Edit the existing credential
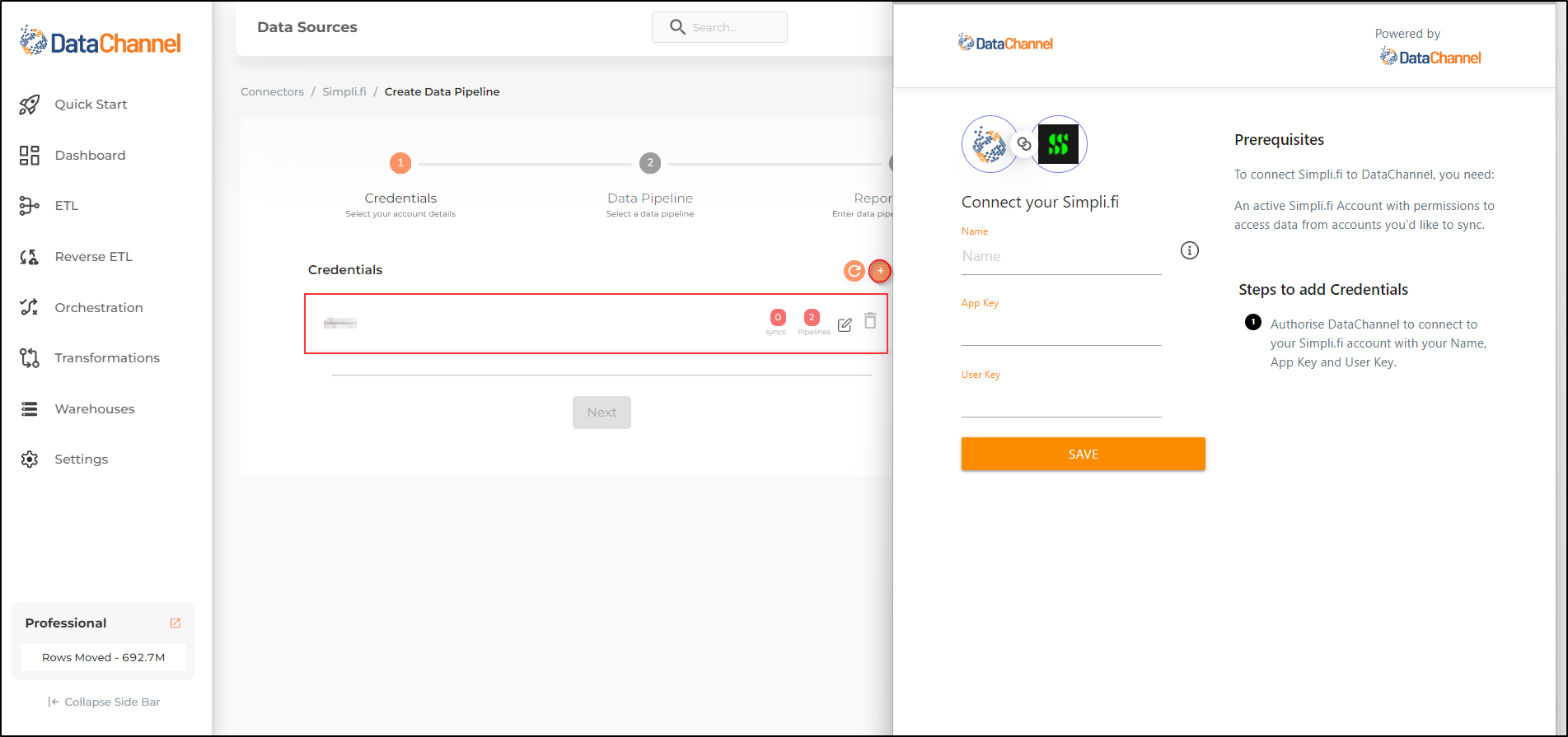The image size is (1568, 737). pos(845,324)
